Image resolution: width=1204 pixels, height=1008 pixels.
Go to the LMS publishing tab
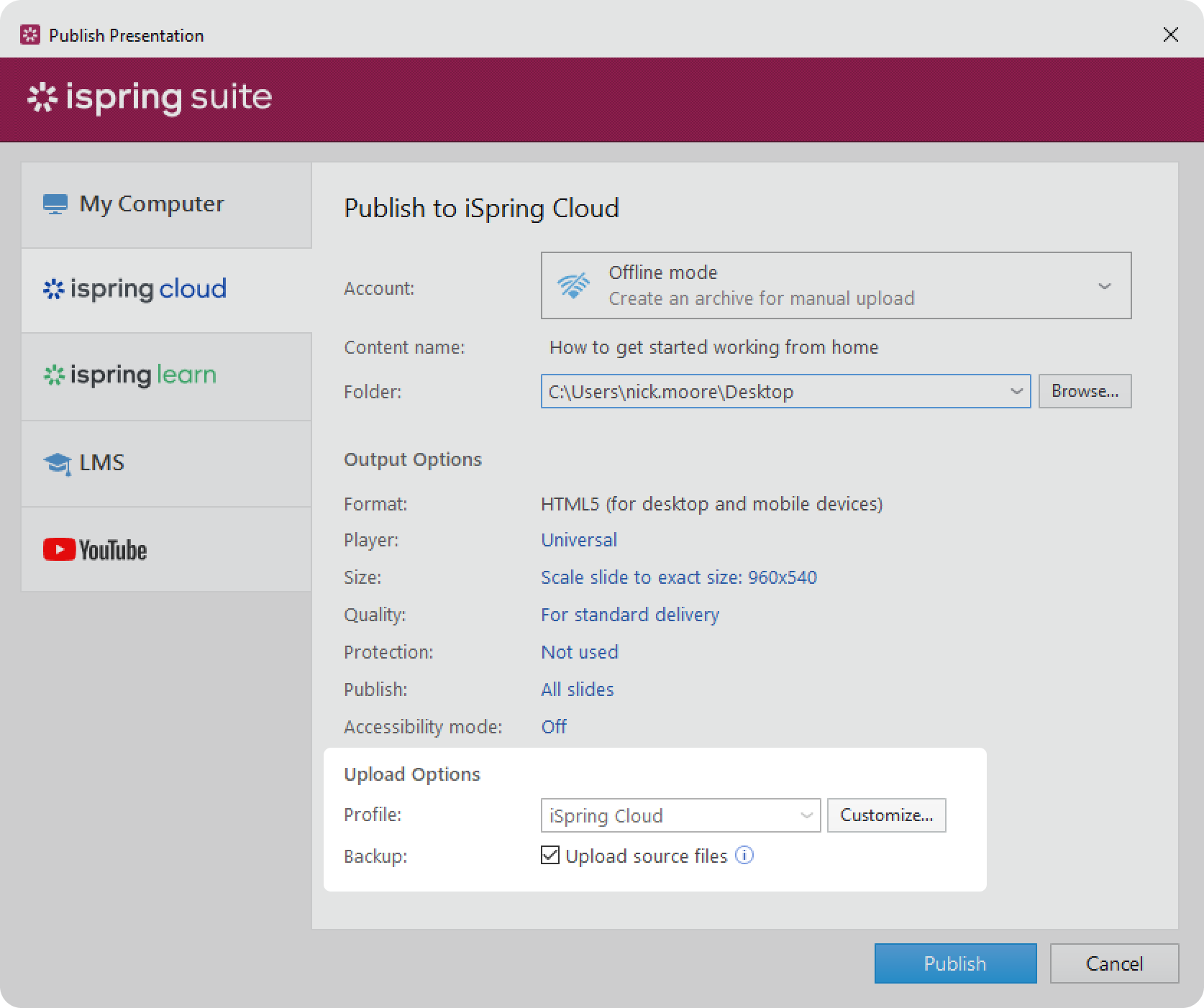click(166, 464)
